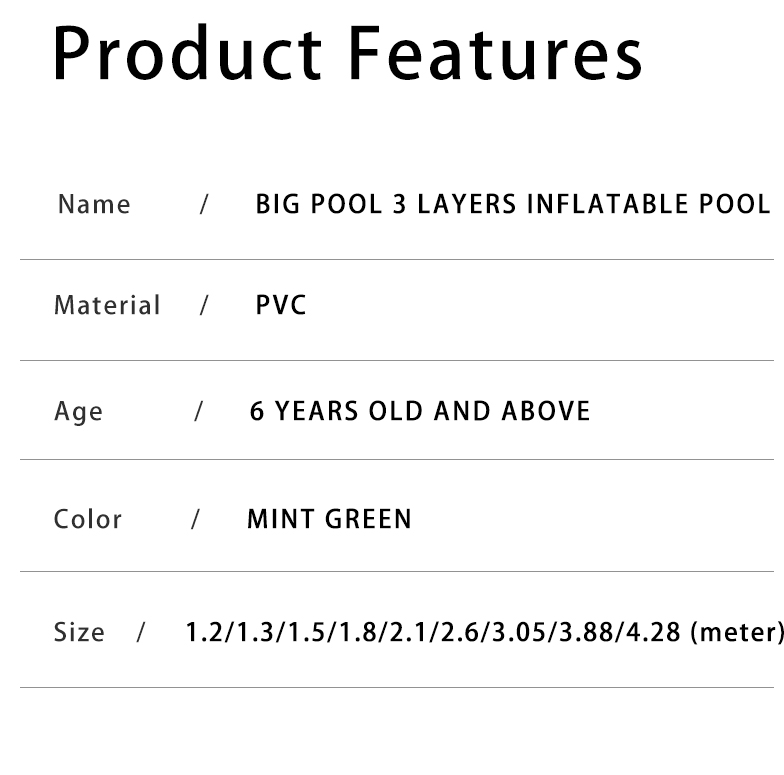Click the 6 YEARS OLD AND ABOVE text
The image size is (784, 775).
pos(420,411)
